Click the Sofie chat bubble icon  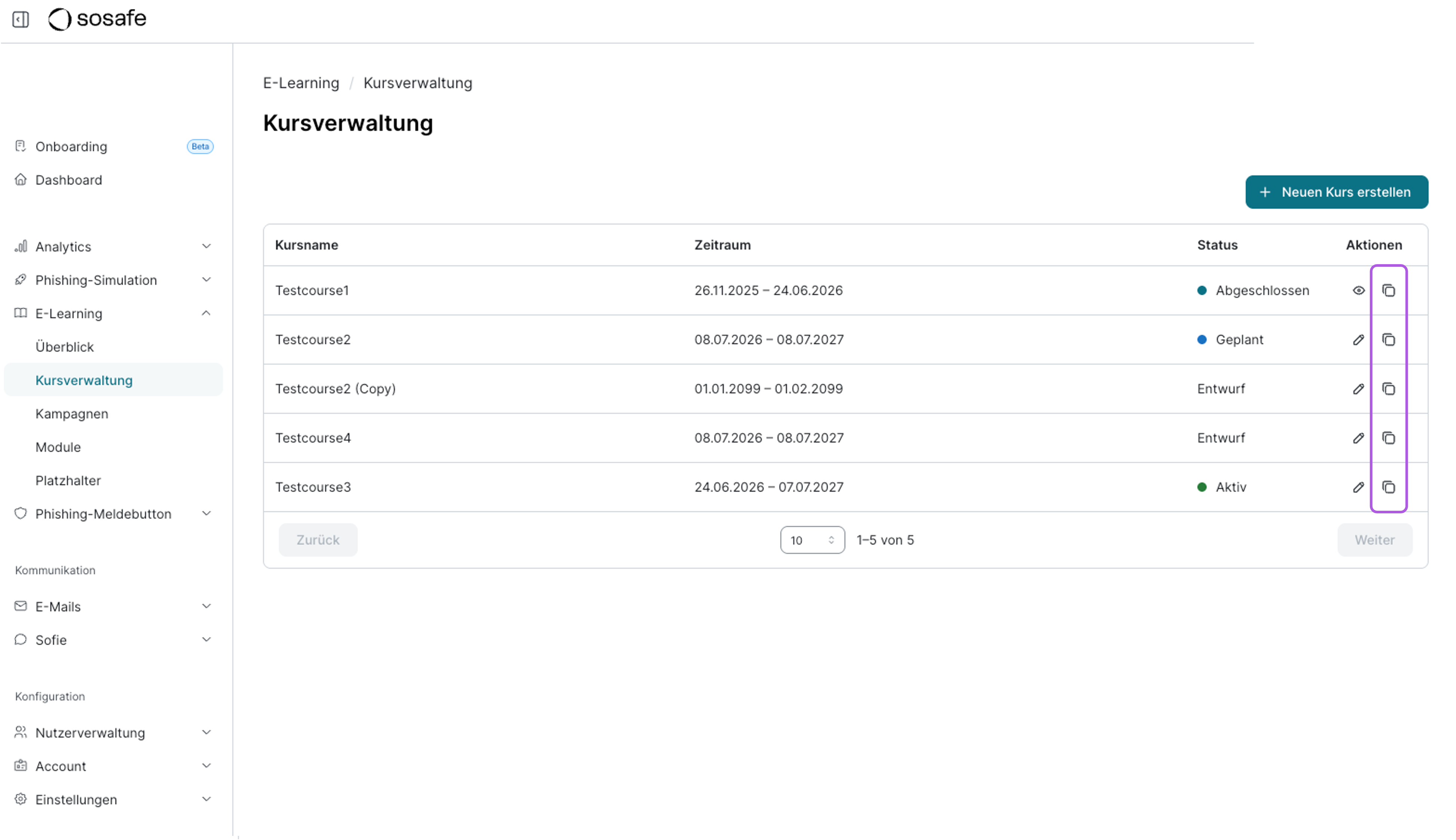[x=21, y=639]
